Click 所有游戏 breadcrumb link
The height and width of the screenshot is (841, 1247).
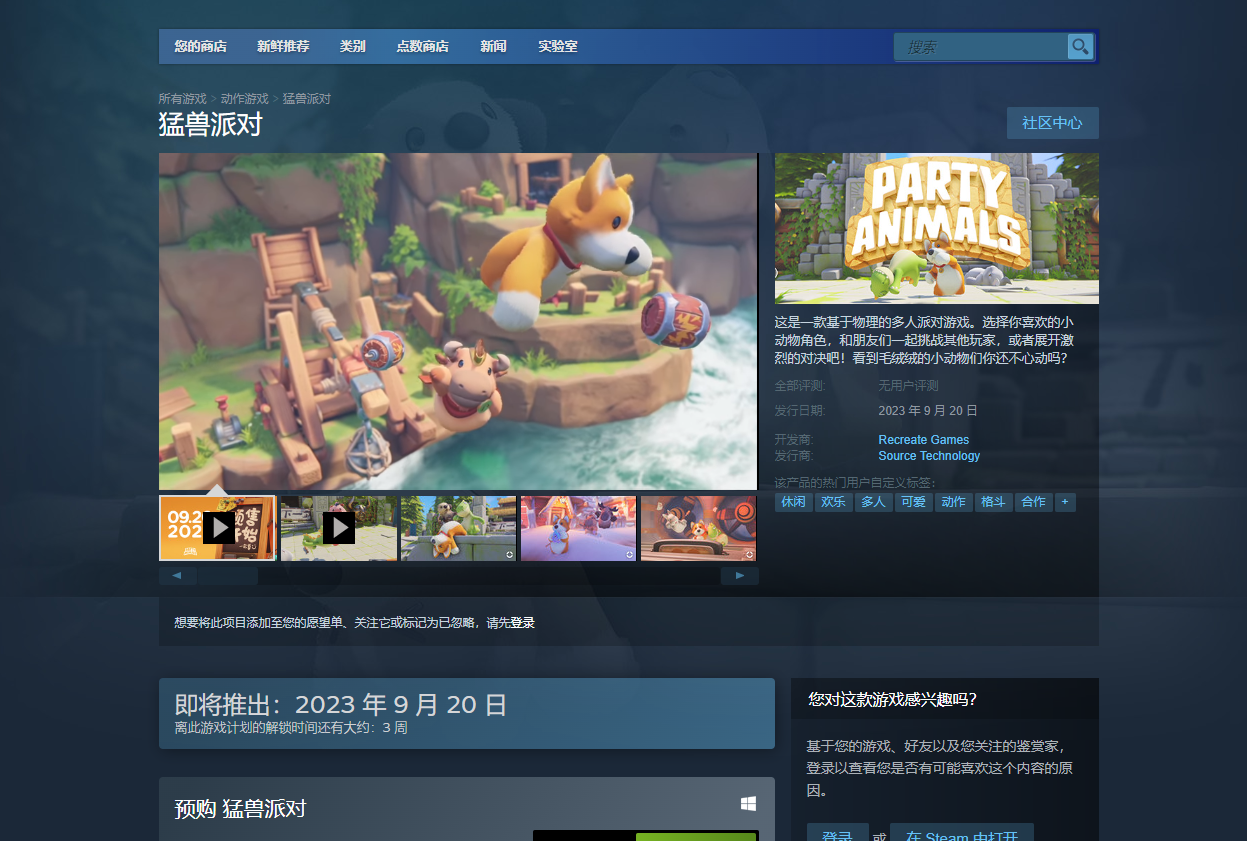click(182, 99)
